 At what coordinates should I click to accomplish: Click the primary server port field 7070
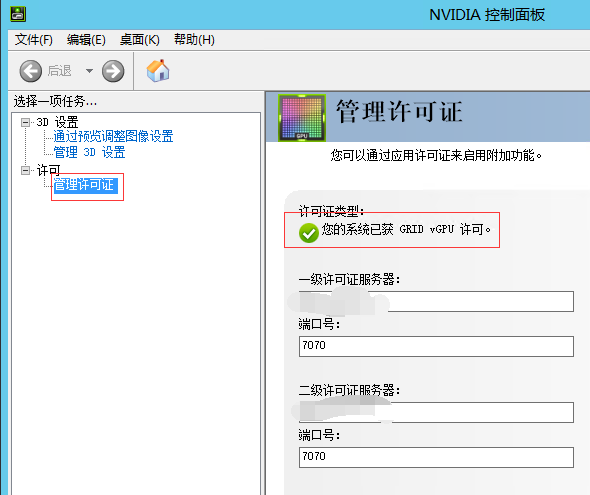436,346
